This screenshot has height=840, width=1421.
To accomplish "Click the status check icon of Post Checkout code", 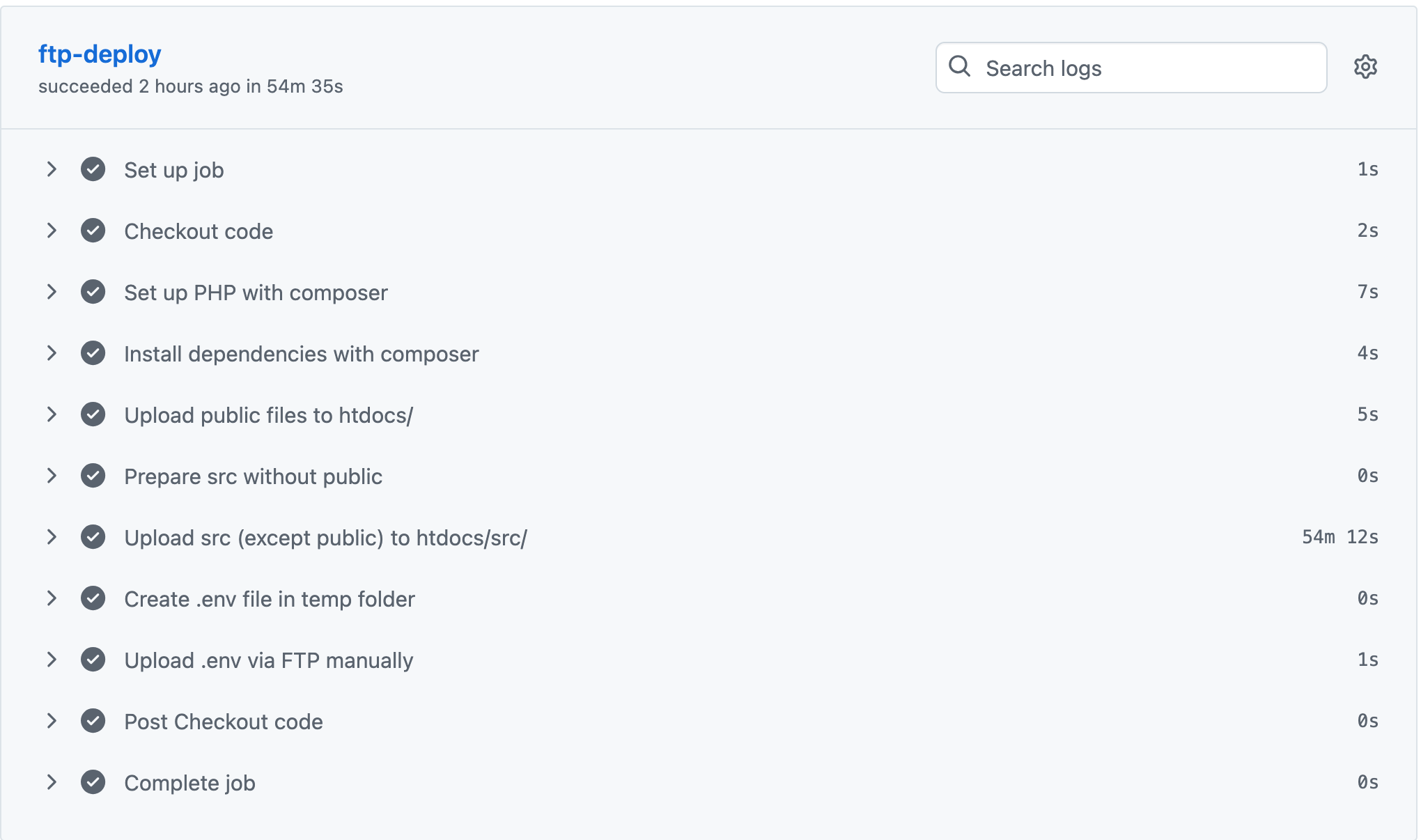I will point(93,721).
